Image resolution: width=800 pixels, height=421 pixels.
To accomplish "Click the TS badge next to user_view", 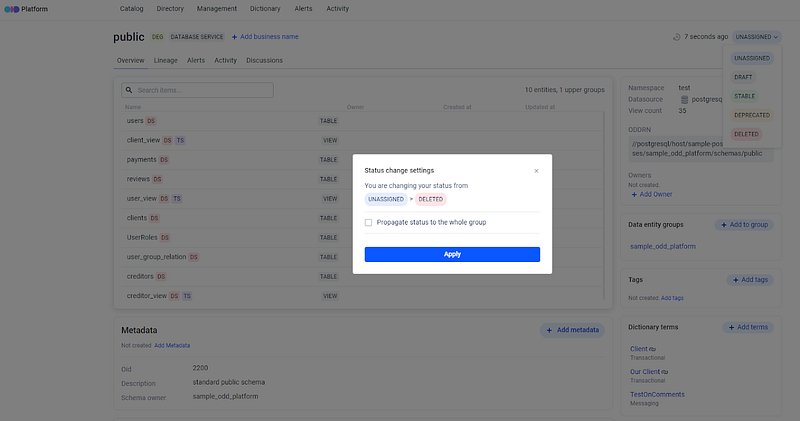I will pos(177,199).
